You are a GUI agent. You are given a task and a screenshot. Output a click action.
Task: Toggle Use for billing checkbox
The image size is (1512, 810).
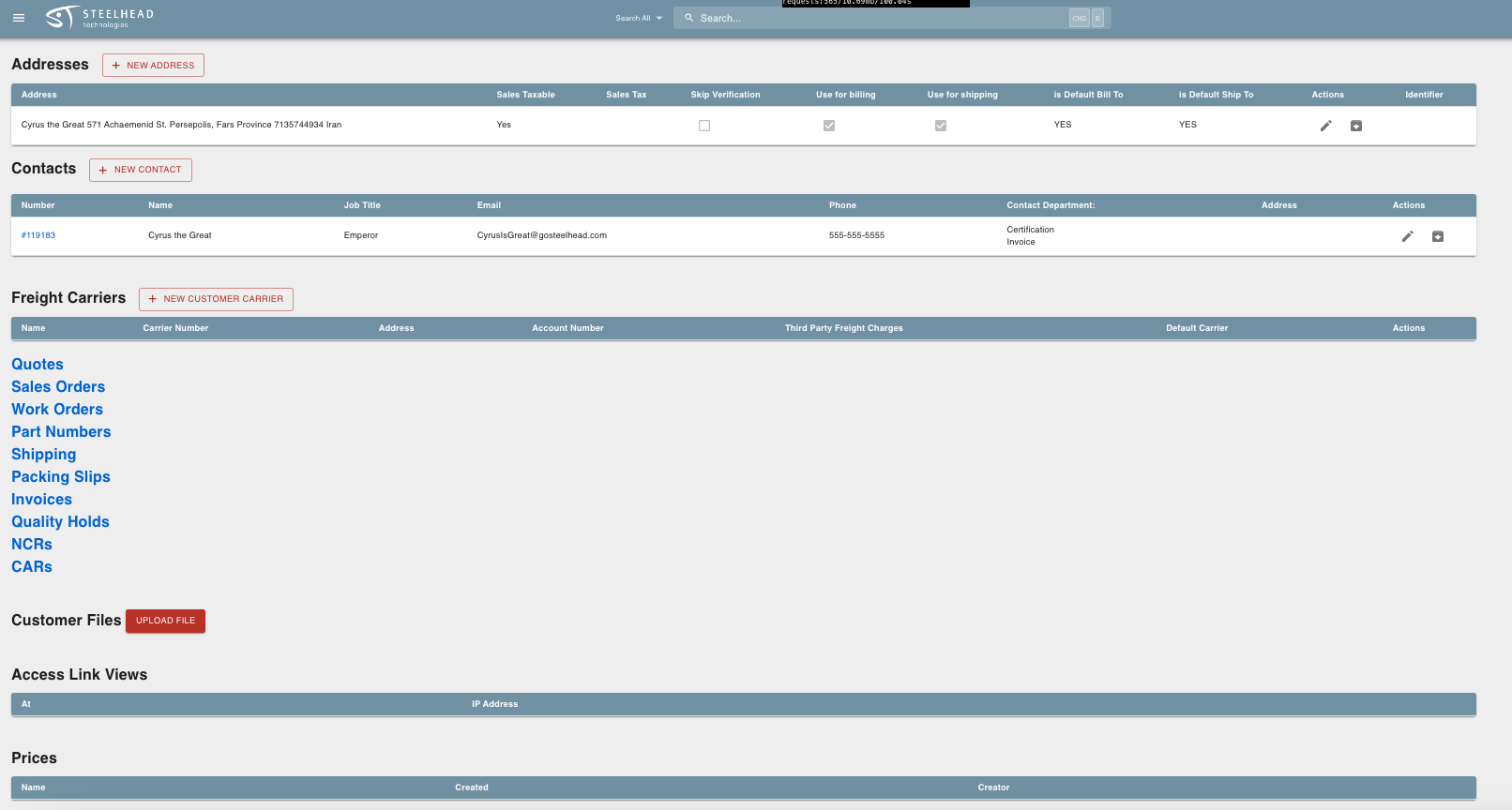829,126
